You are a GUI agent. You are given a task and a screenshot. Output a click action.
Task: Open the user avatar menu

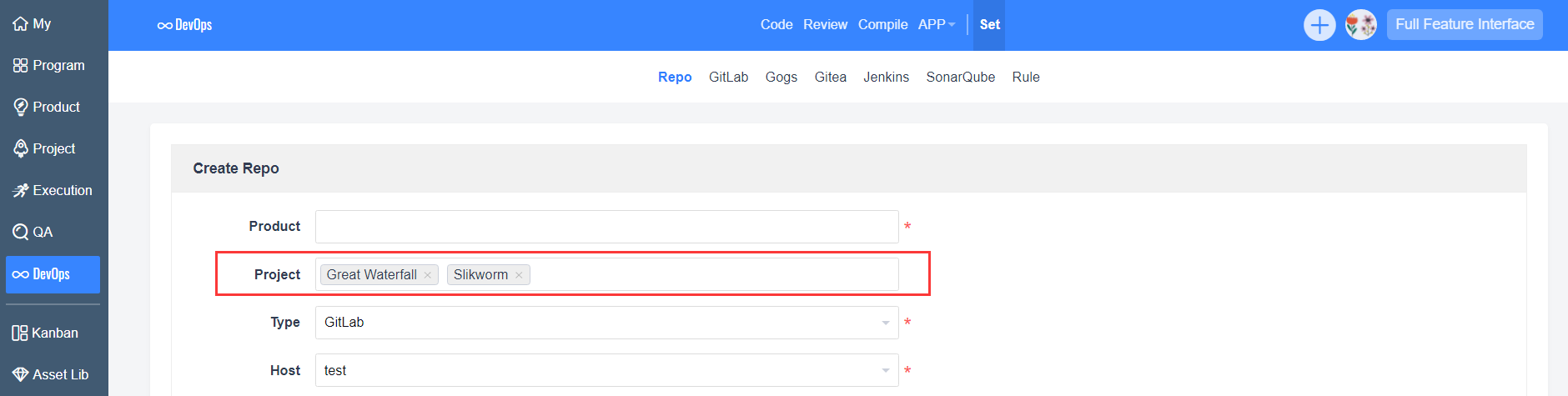tap(1360, 25)
